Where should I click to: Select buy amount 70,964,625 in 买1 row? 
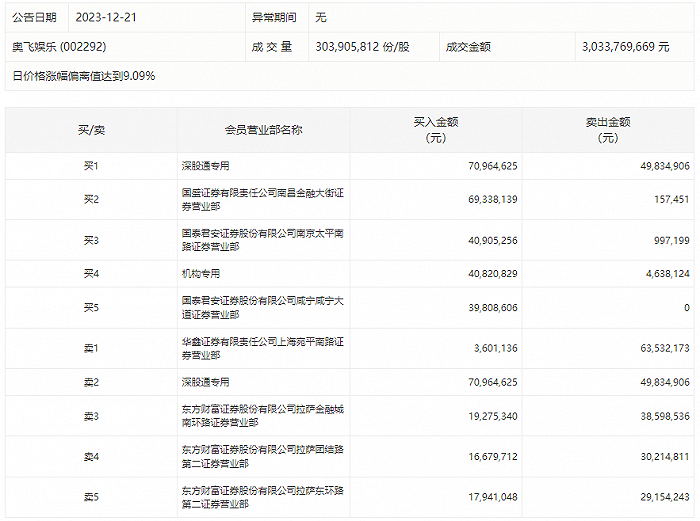(x=493, y=166)
